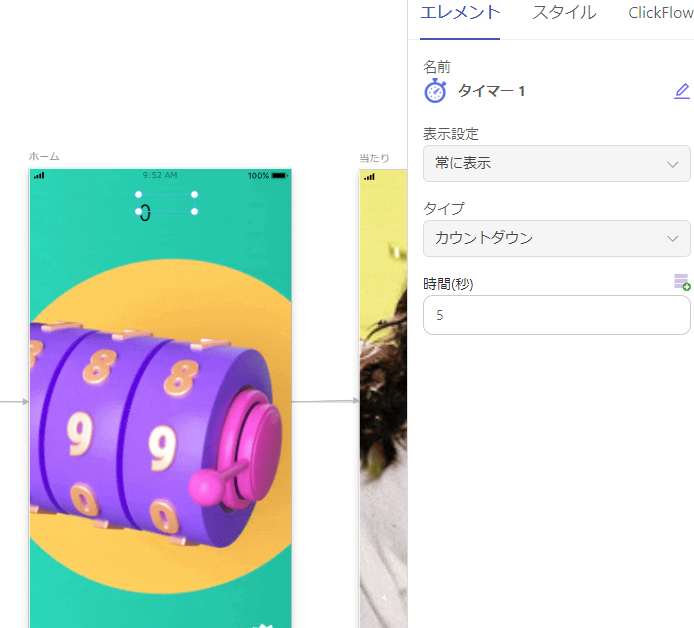This screenshot has width=694, height=628.
Task: Click the signal icon on ホーム screen
Action: 39,176
